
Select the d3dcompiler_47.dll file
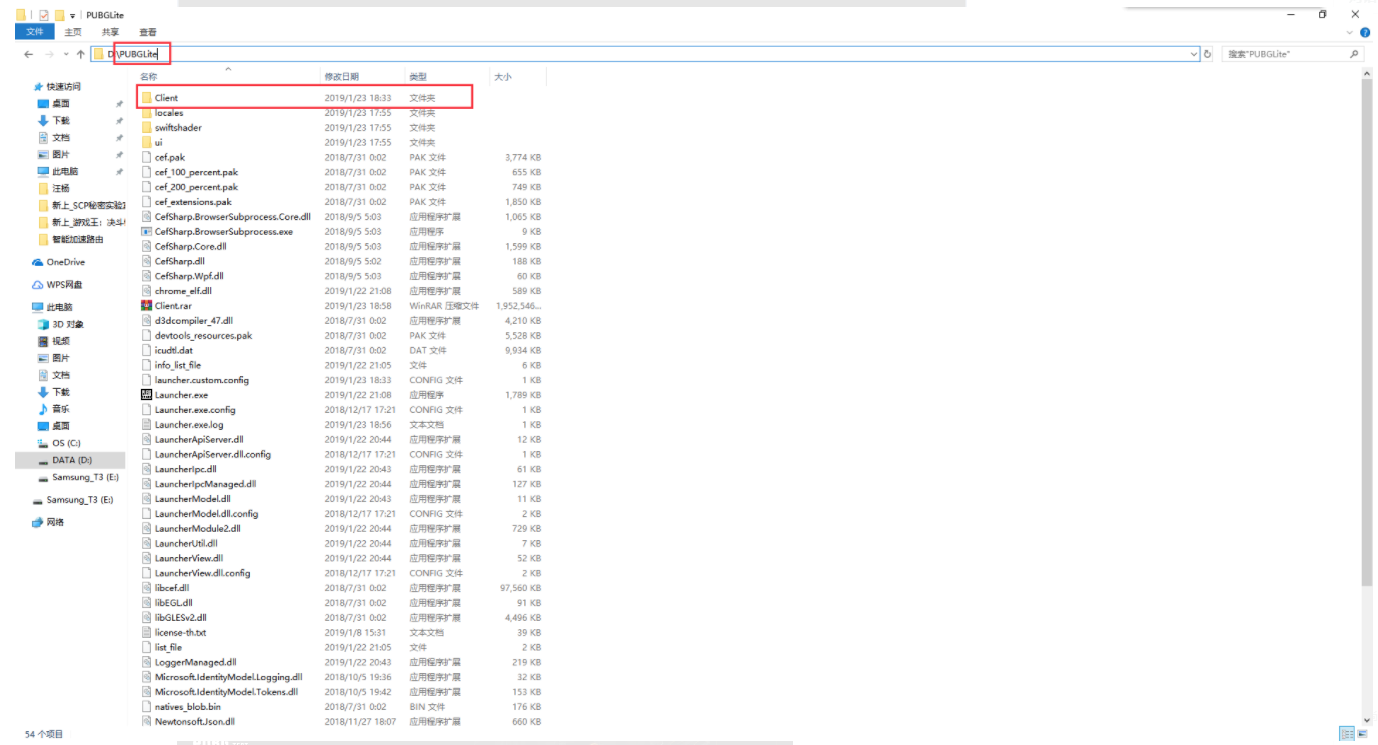[194, 321]
